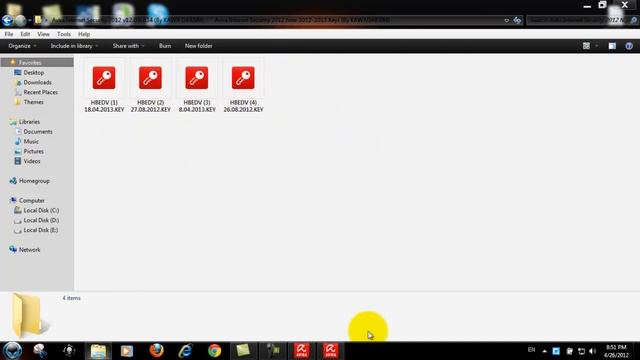Image resolution: width=640 pixels, height=360 pixels.
Task: Open Local Disk (C:)
Action: (x=41, y=211)
